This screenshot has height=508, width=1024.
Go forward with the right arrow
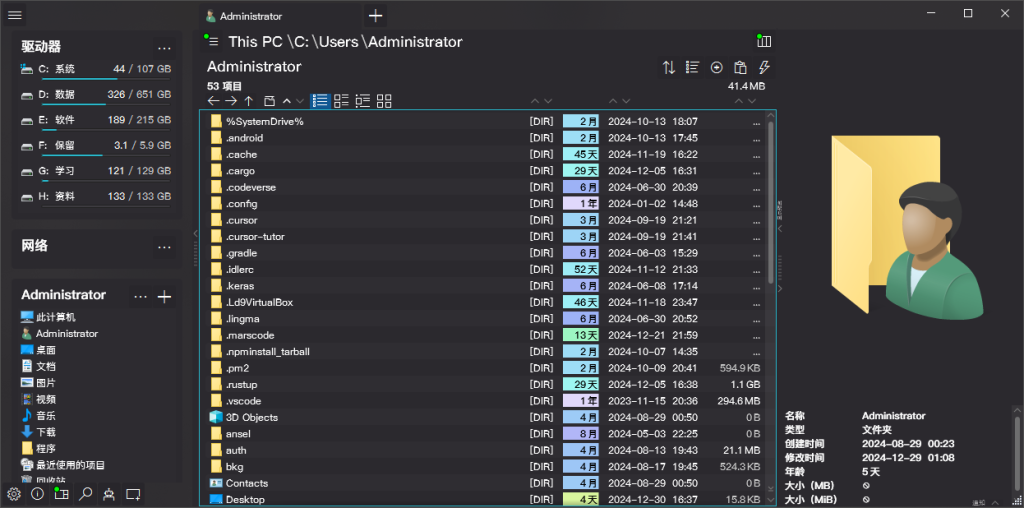[x=231, y=101]
